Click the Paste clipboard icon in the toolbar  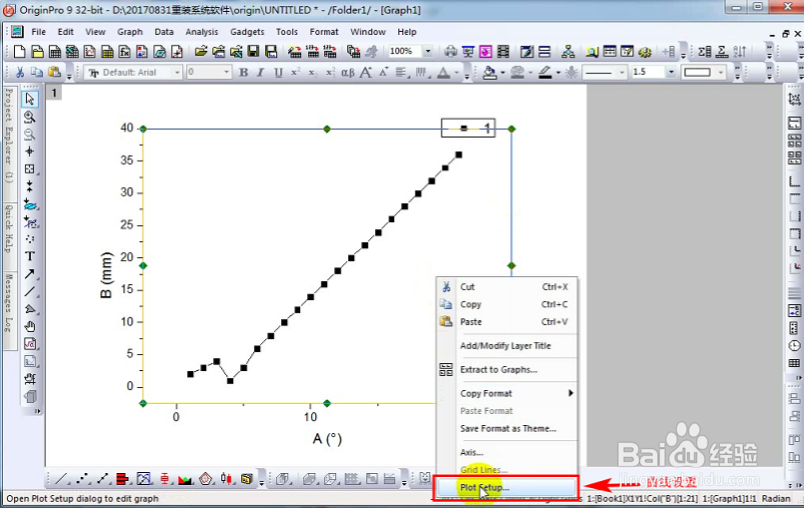click(x=54, y=72)
